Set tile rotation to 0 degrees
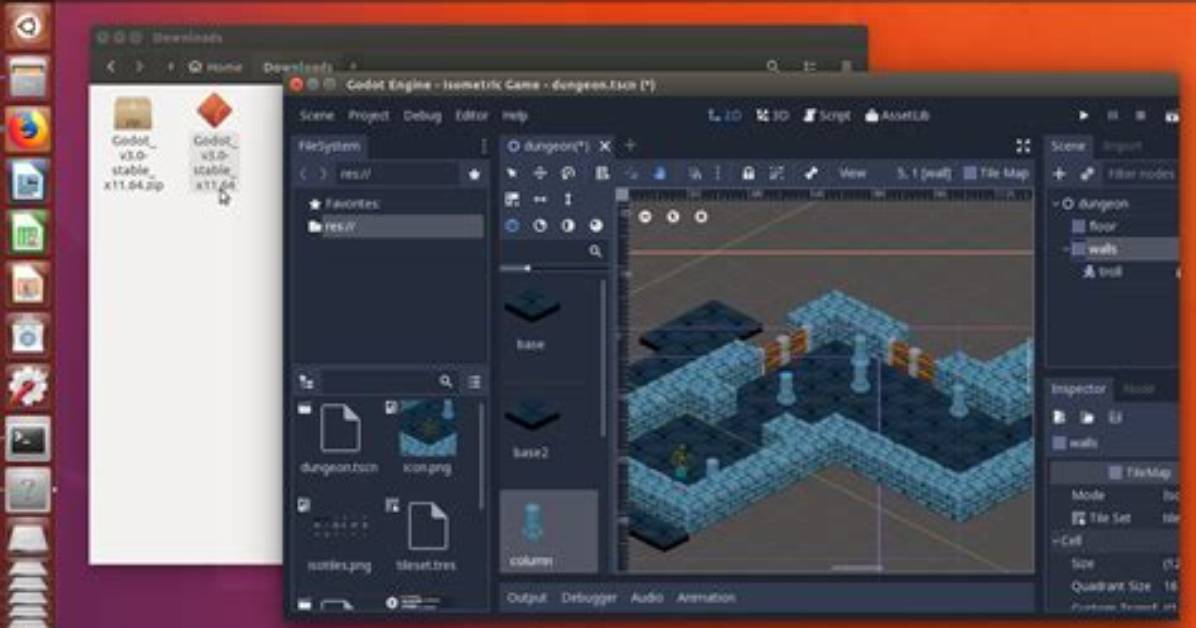1196x628 pixels. (x=512, y=226)
